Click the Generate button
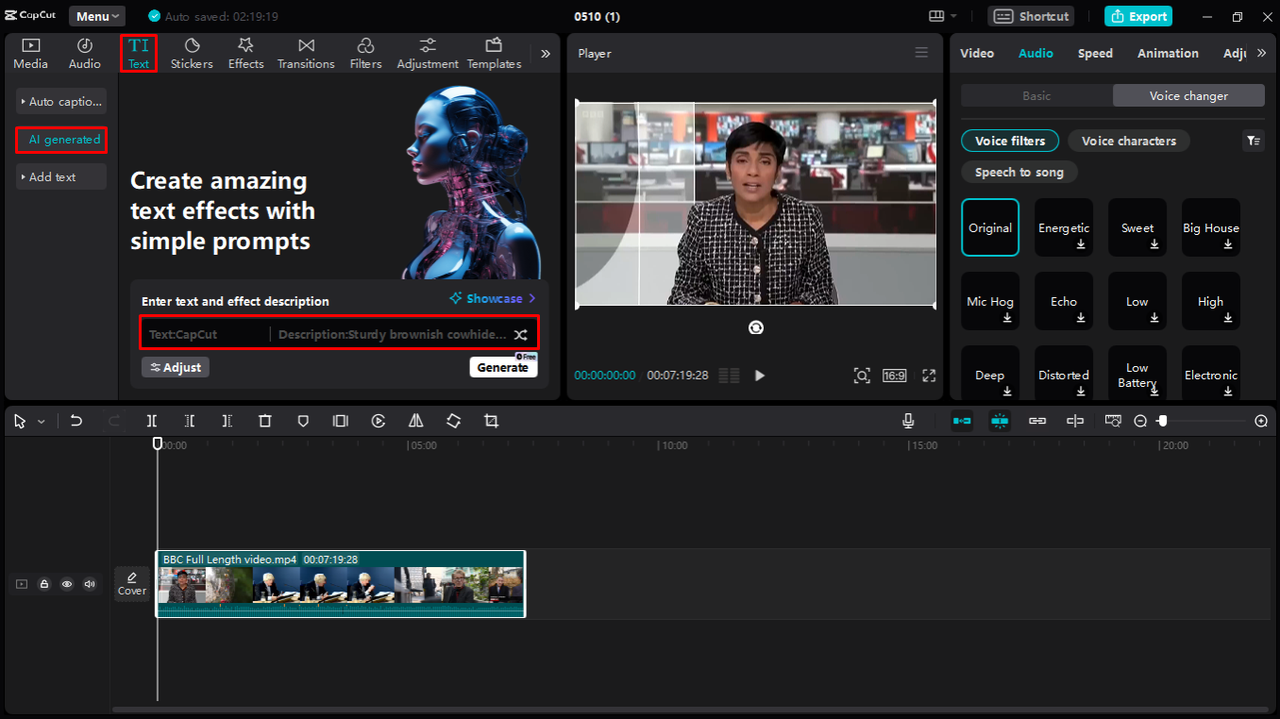Viewport: 1280px width, 719px height. 502,367
